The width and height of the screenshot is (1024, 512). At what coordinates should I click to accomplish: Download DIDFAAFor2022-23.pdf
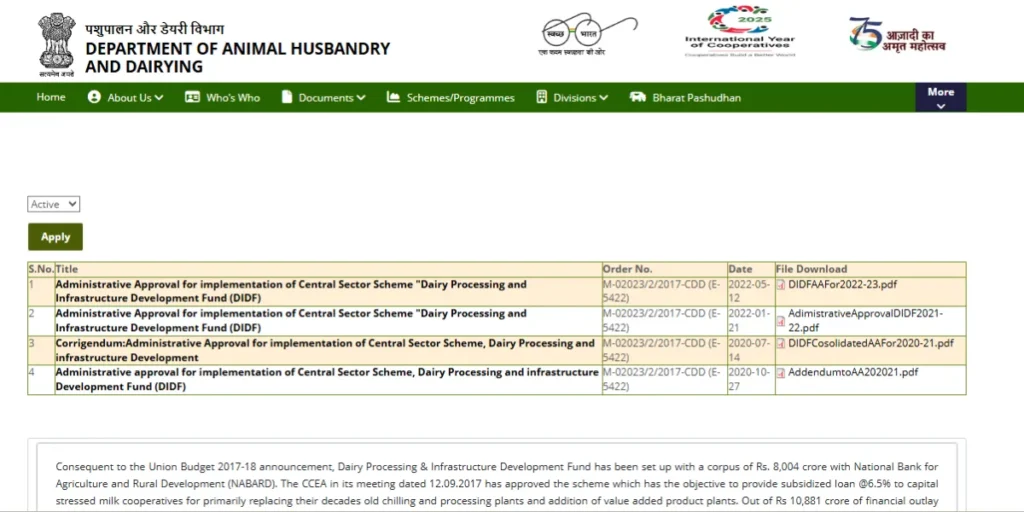pyautogui.click(x=844, y=285)
